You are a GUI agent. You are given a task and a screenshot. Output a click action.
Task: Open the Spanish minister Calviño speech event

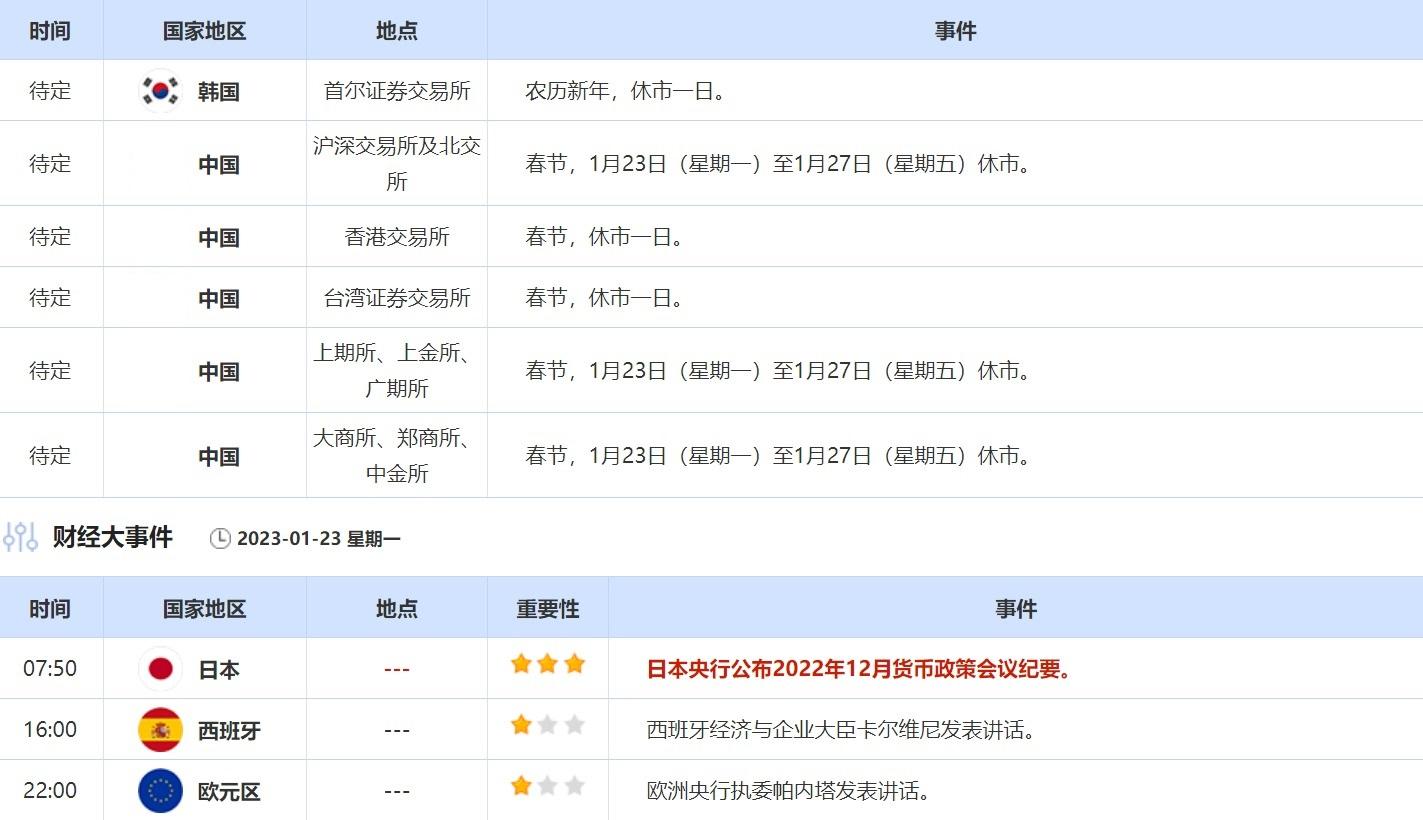click(840, 730)
